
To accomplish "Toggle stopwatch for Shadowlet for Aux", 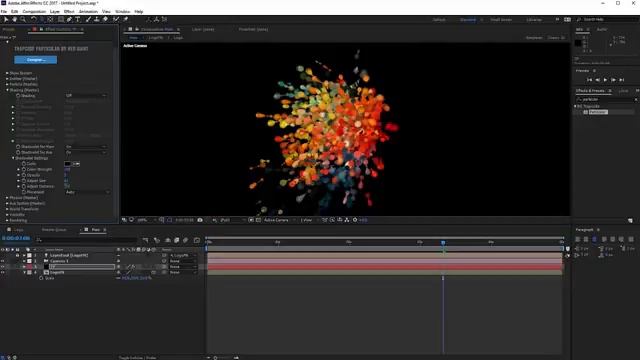I will [18, 152].
